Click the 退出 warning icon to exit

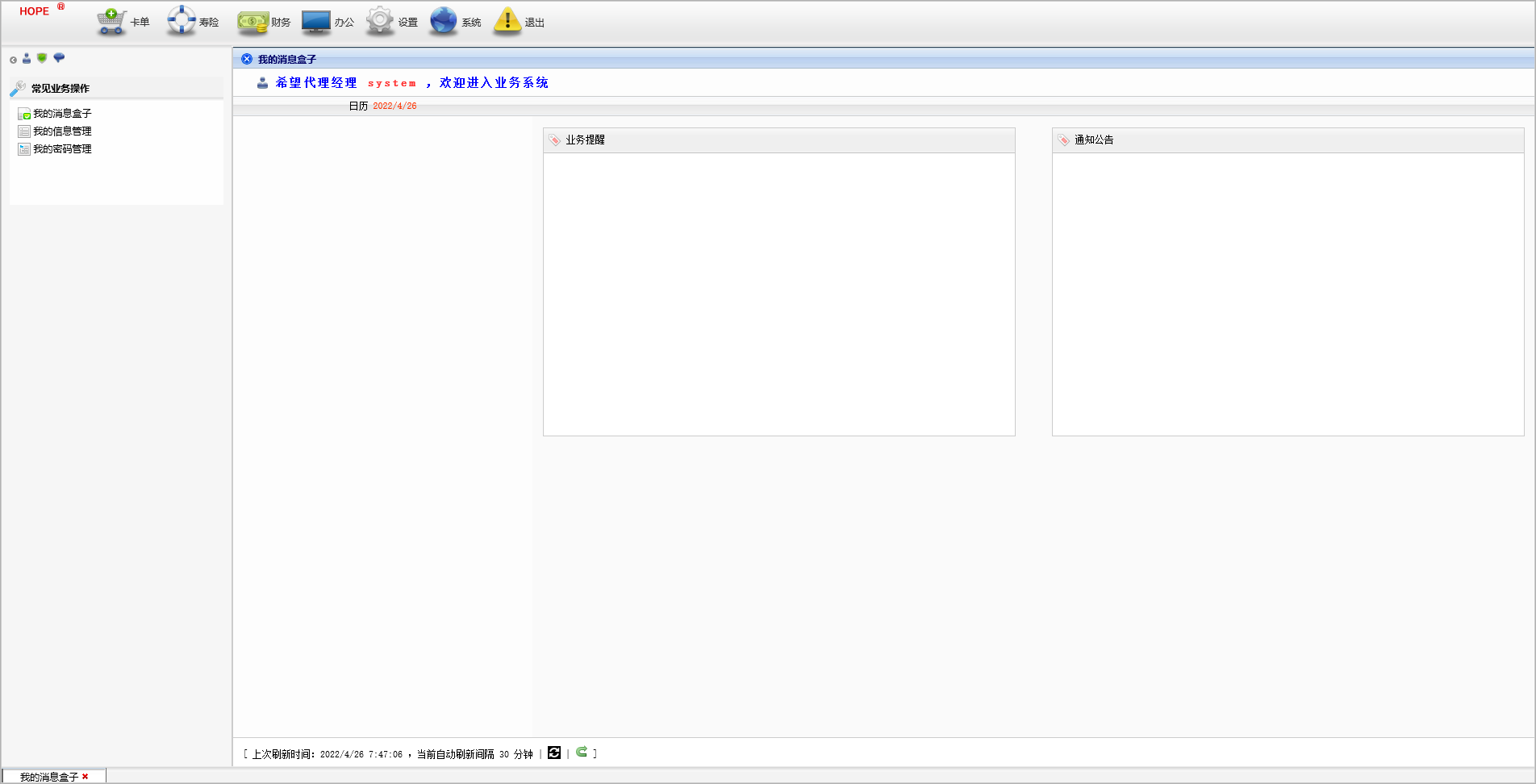click(x=519, y=22)
